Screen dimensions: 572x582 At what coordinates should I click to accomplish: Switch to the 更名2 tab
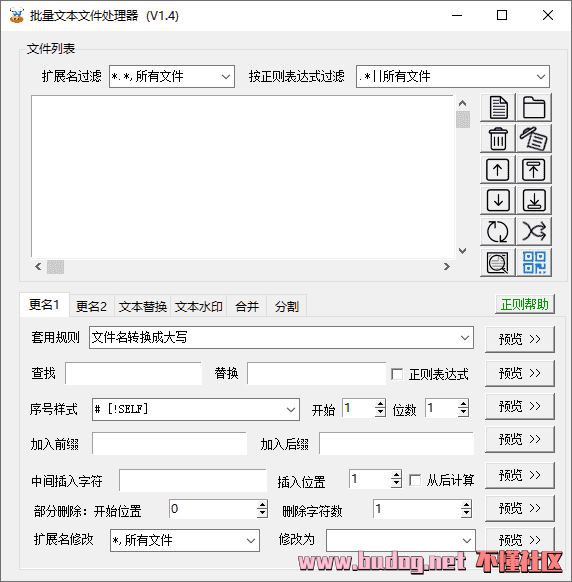[x=91, y=307]
